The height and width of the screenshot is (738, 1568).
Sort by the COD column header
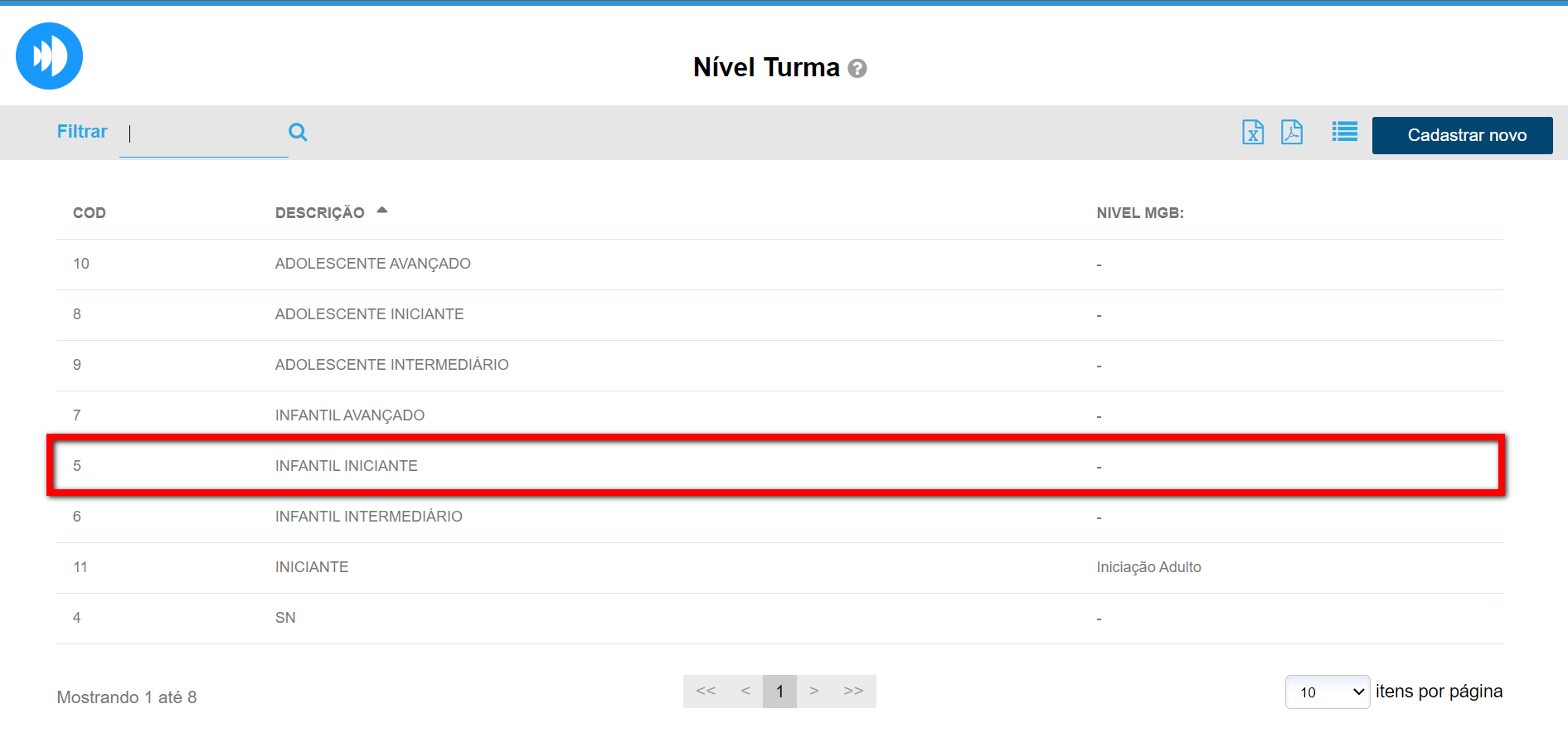90,213
